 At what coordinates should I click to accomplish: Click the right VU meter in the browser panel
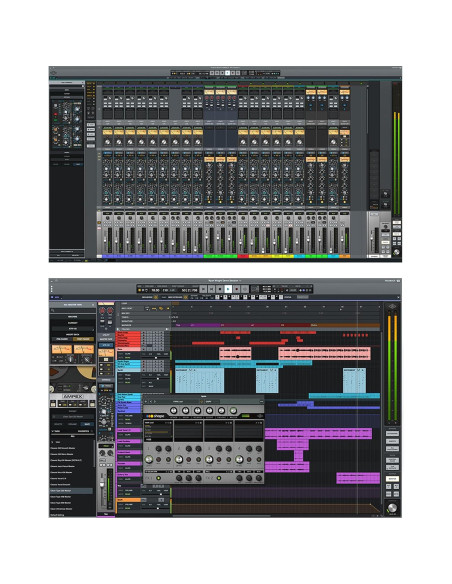(84, 349)
